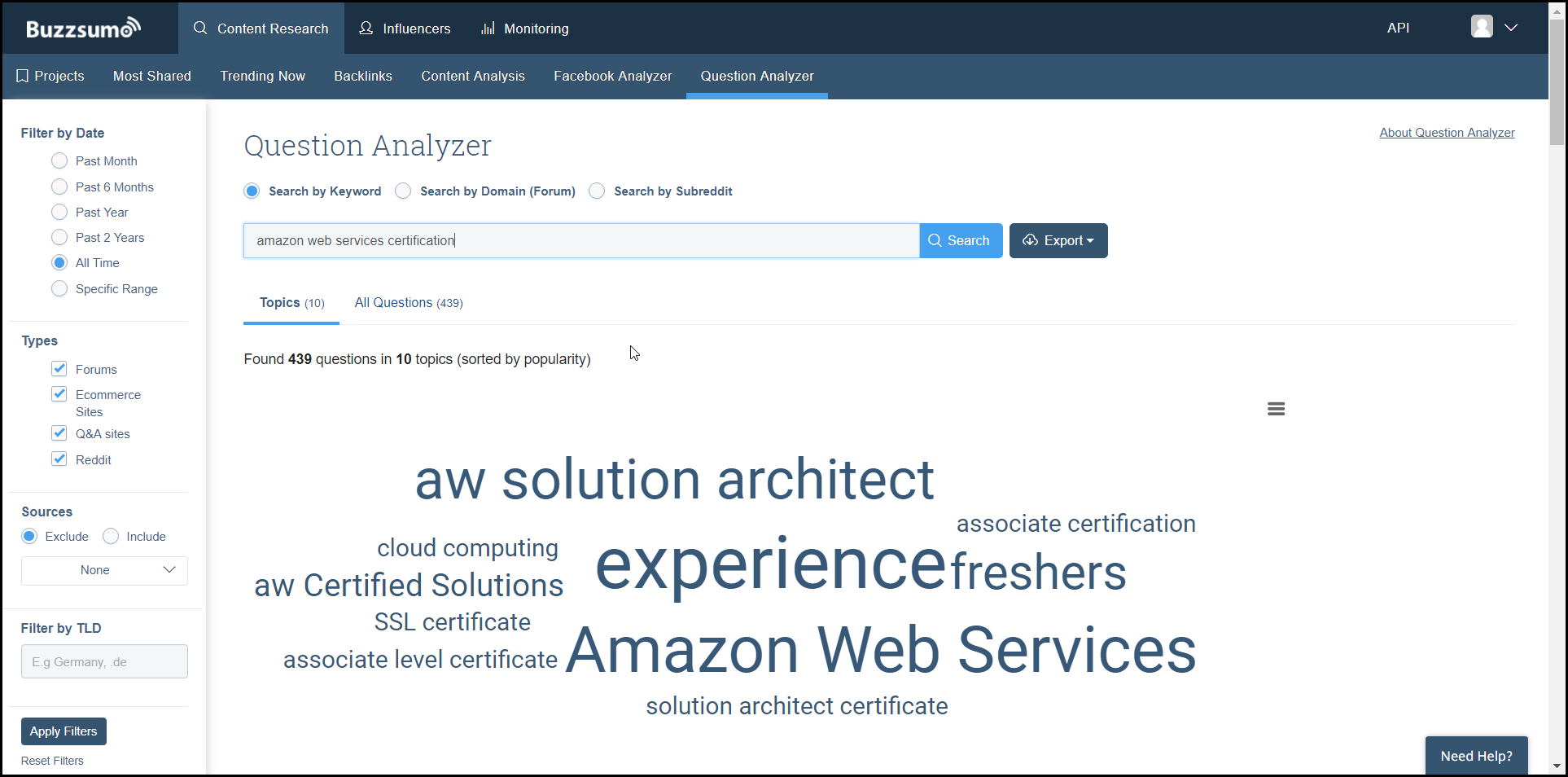Toggle the Q&A sites checkbox
The image size is (1568, 777).
click(59, 433)
